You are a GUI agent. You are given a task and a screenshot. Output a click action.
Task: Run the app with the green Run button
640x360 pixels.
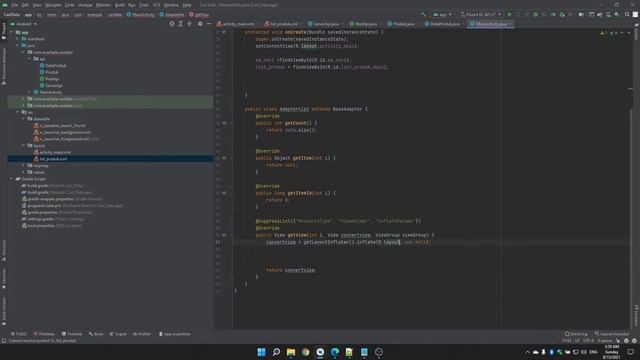pos(509,14)
